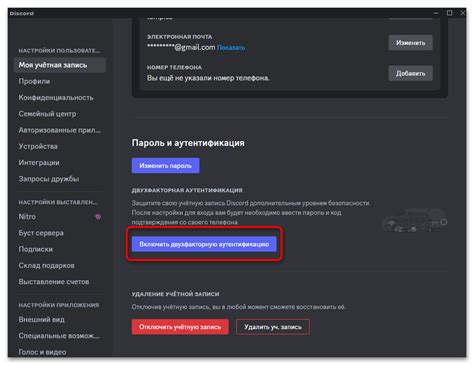
Task: Click Включить двухфакторную аутентификацию button
Action: 204,244
